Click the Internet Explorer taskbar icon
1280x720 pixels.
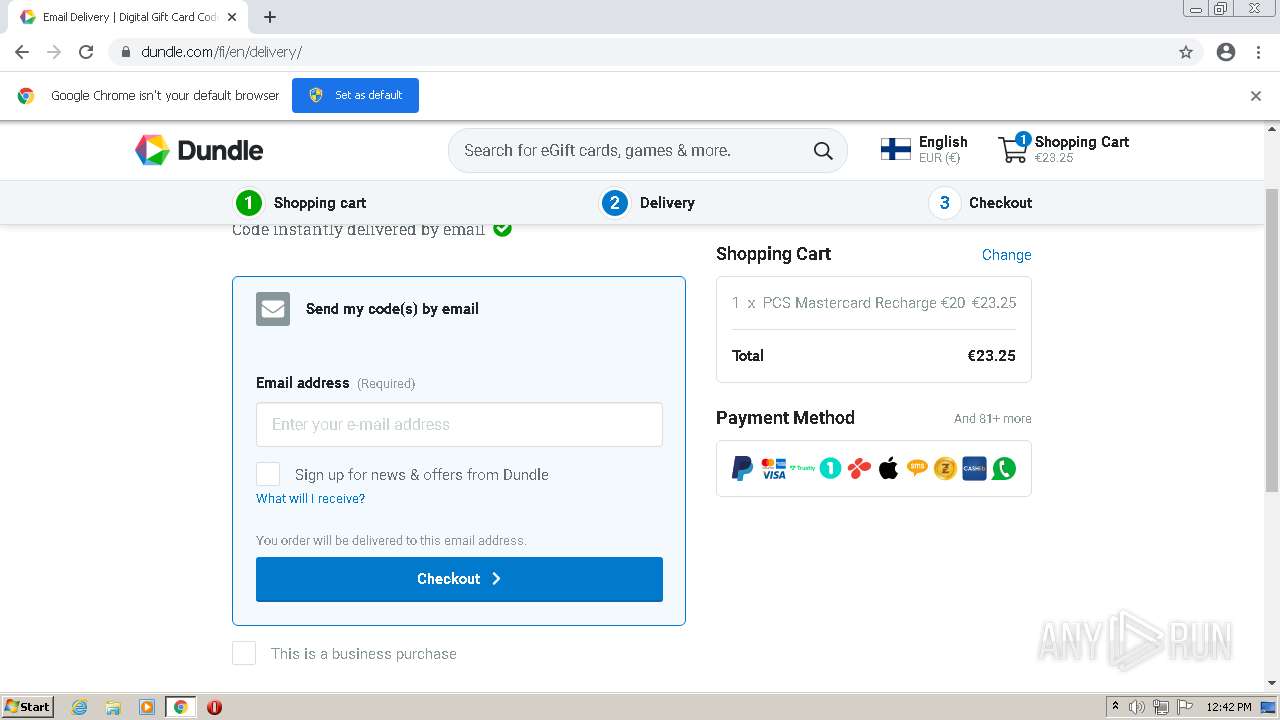(x=80, y=707)
